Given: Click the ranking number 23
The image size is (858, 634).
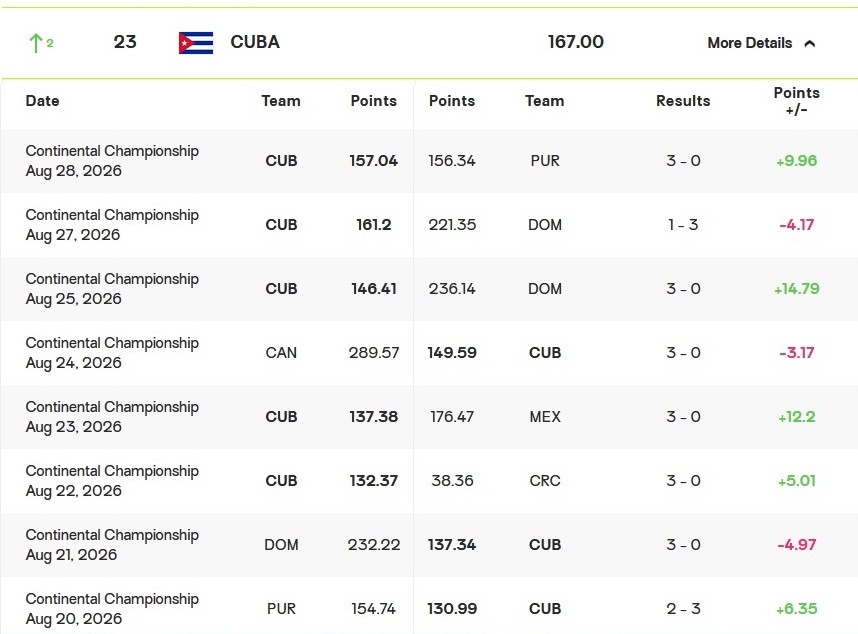Looking at the screenshot, I should point(125,42).
